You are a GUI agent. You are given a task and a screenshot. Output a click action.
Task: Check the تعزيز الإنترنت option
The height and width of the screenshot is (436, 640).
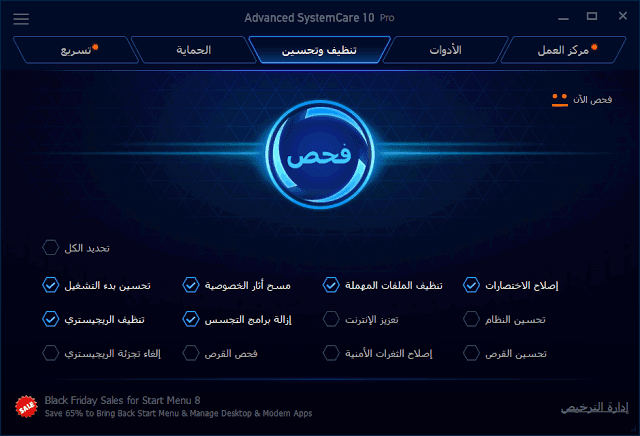pos(331,320)
